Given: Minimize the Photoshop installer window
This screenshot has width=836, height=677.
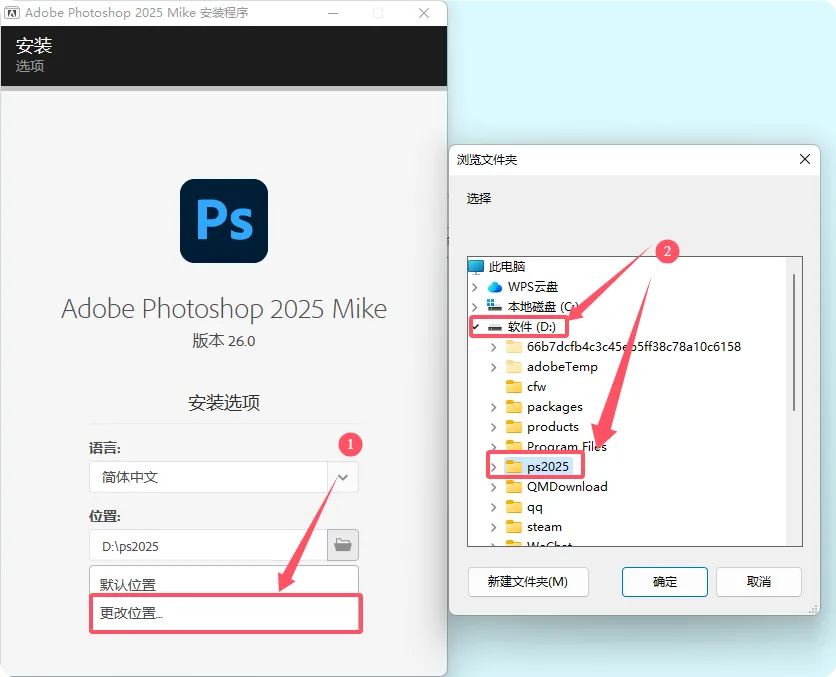Looking at the screenshot, I should (333, 13).
